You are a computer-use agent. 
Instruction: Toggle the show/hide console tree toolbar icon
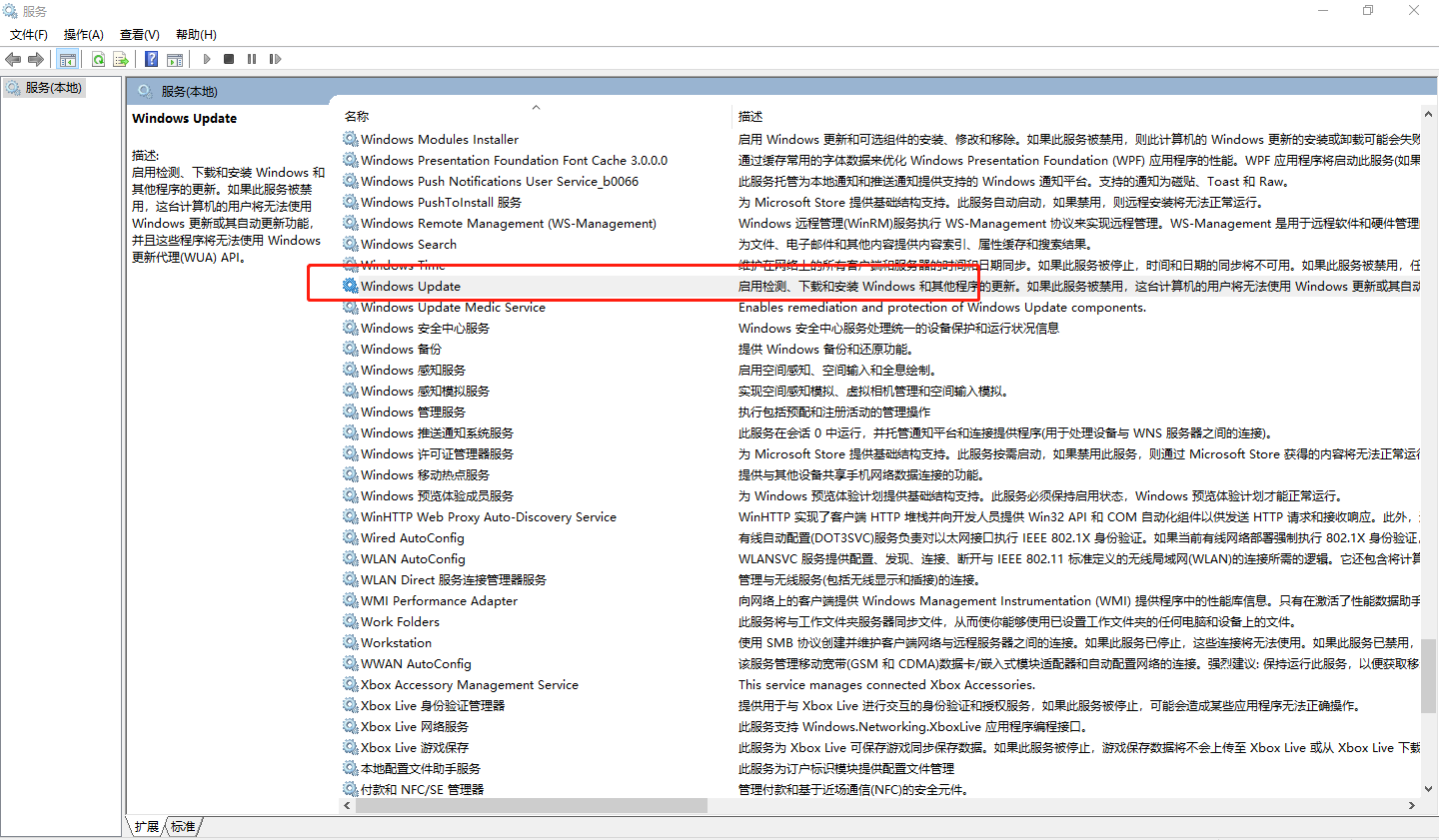point(67,59)
